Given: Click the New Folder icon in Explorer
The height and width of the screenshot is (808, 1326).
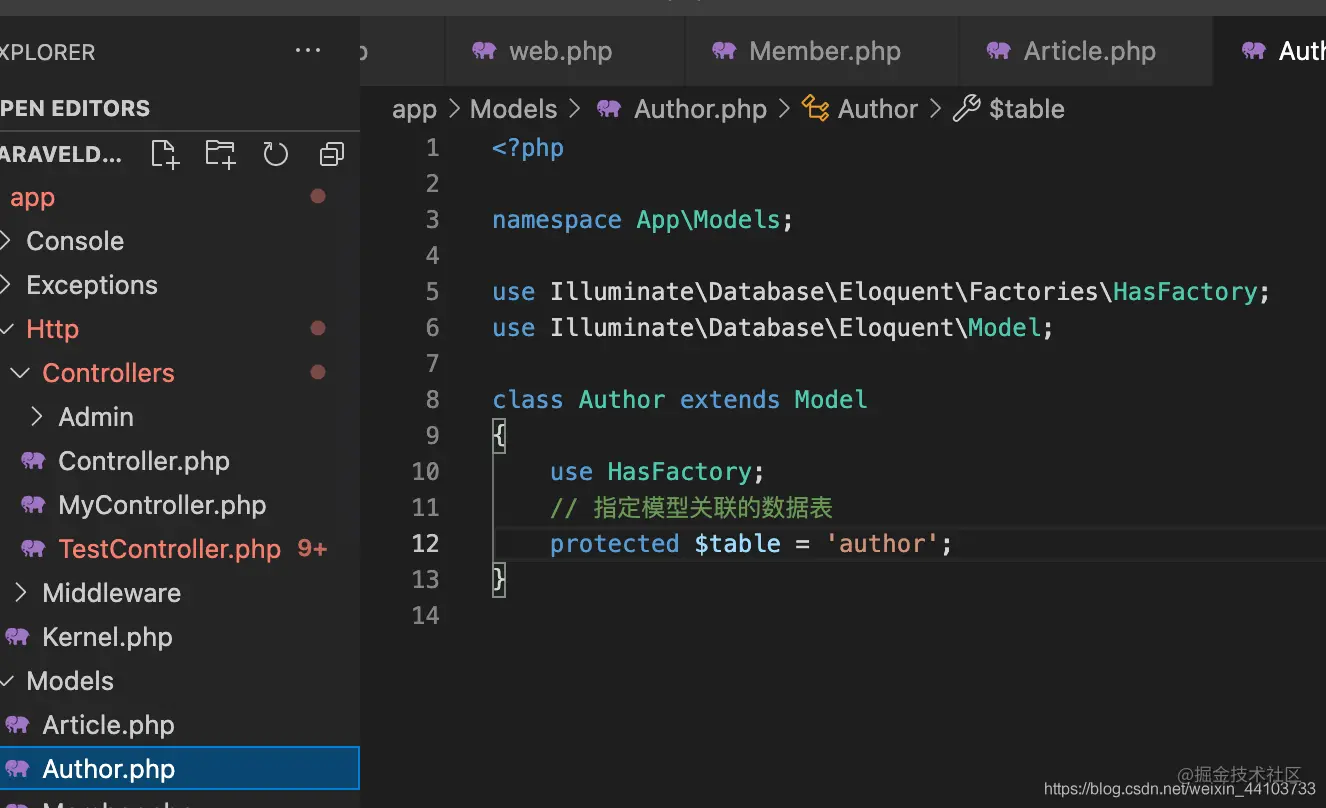Looking at the screenshot, I should [220, 154].
